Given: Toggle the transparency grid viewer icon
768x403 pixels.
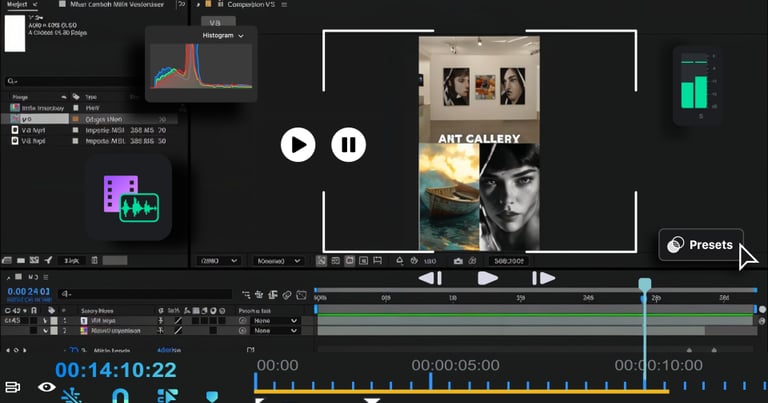Looking at the screenshot, I should click(x=321, y=261).
